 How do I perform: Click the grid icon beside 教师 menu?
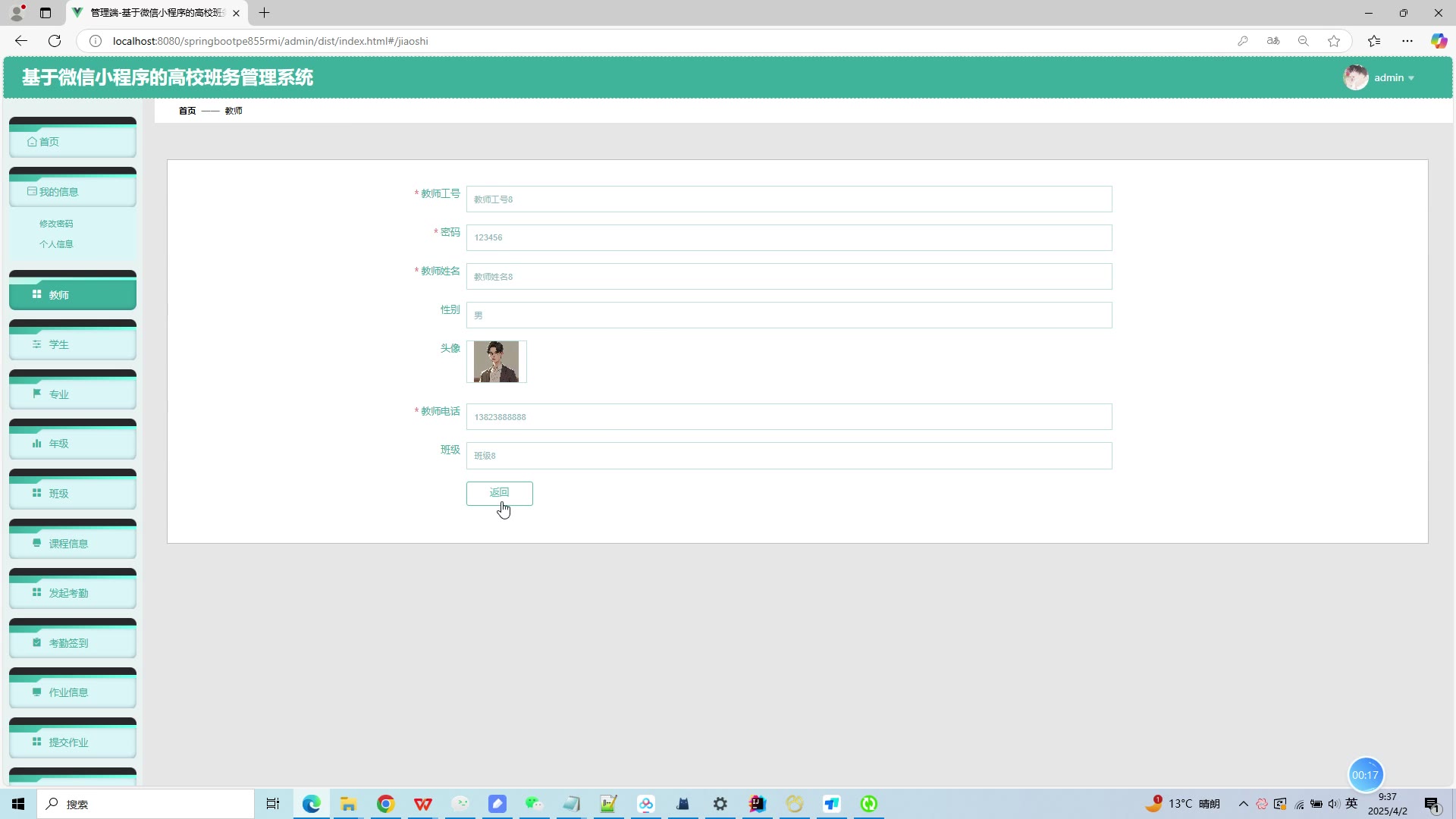pos(36,294)
